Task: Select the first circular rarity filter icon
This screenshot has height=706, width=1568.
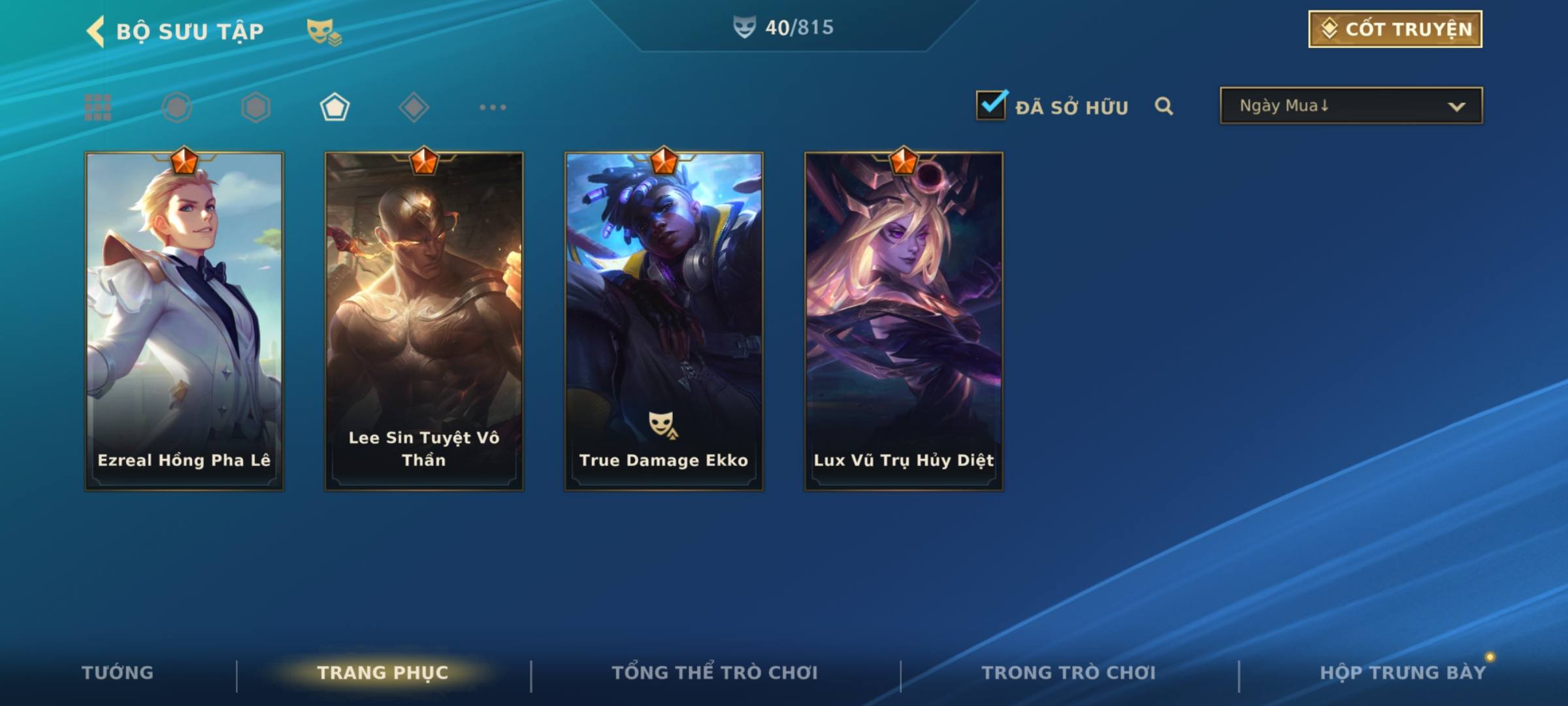Action: pyautogui.click(x=177, y=107)
